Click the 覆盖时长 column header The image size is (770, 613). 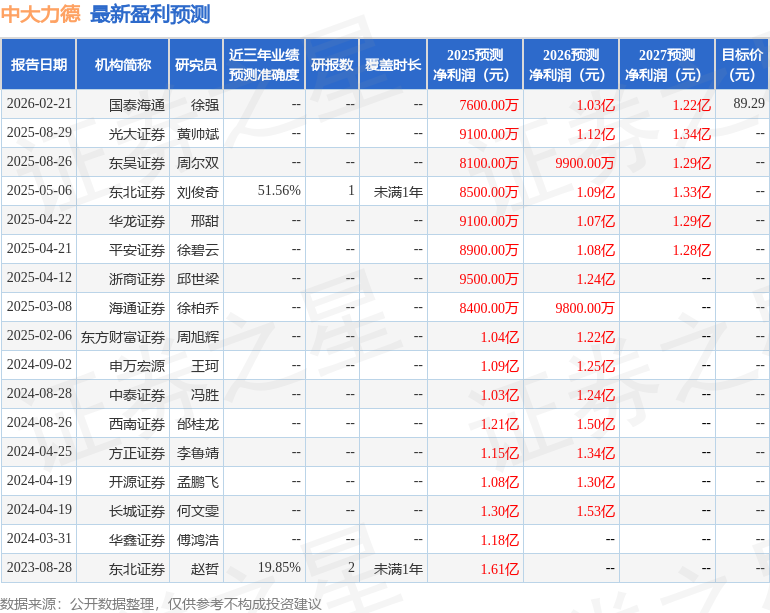pos(393,64)
